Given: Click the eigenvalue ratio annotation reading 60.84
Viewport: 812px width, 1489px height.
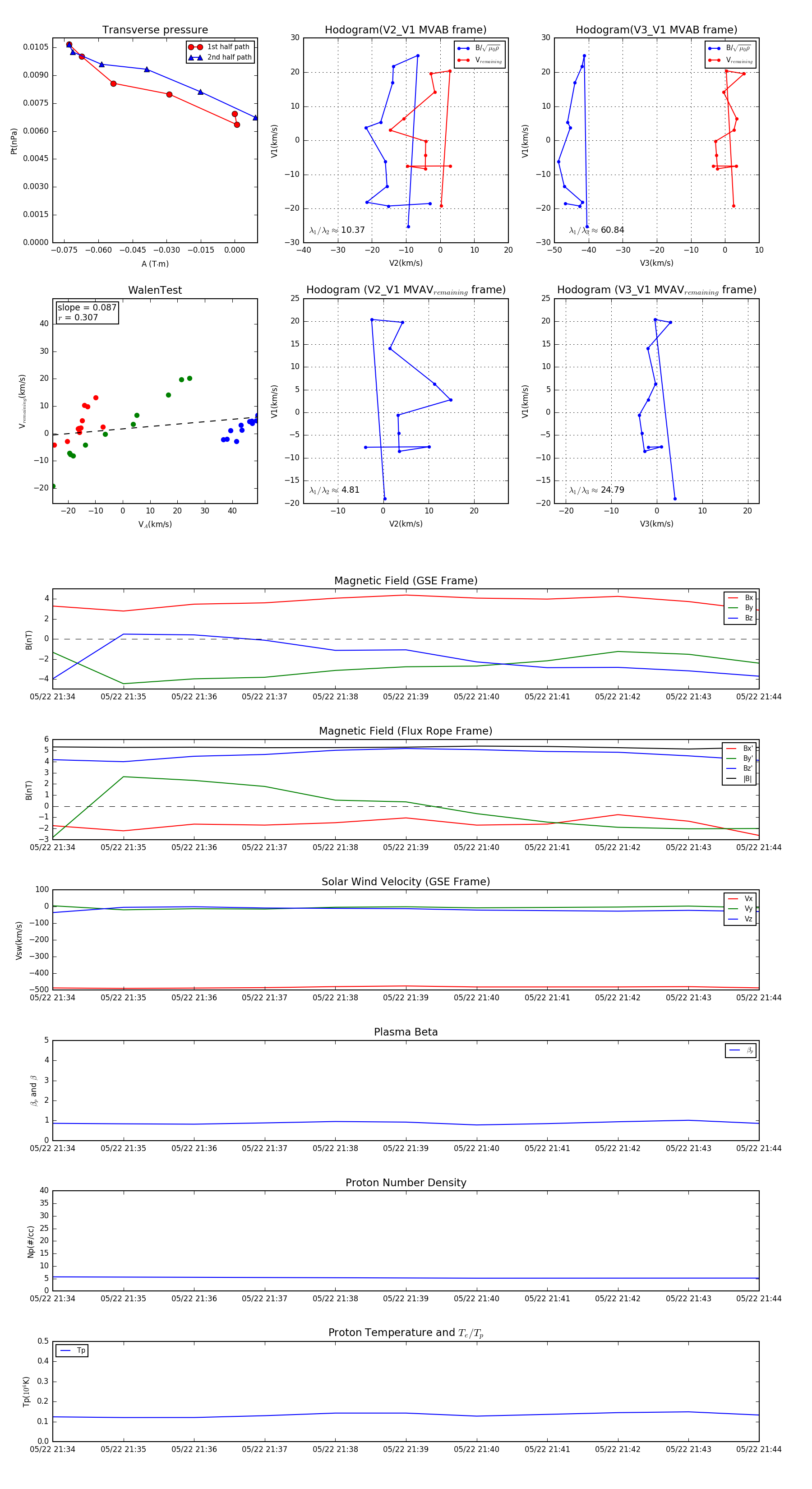Looking at the screenshot, I should [596, 230].
